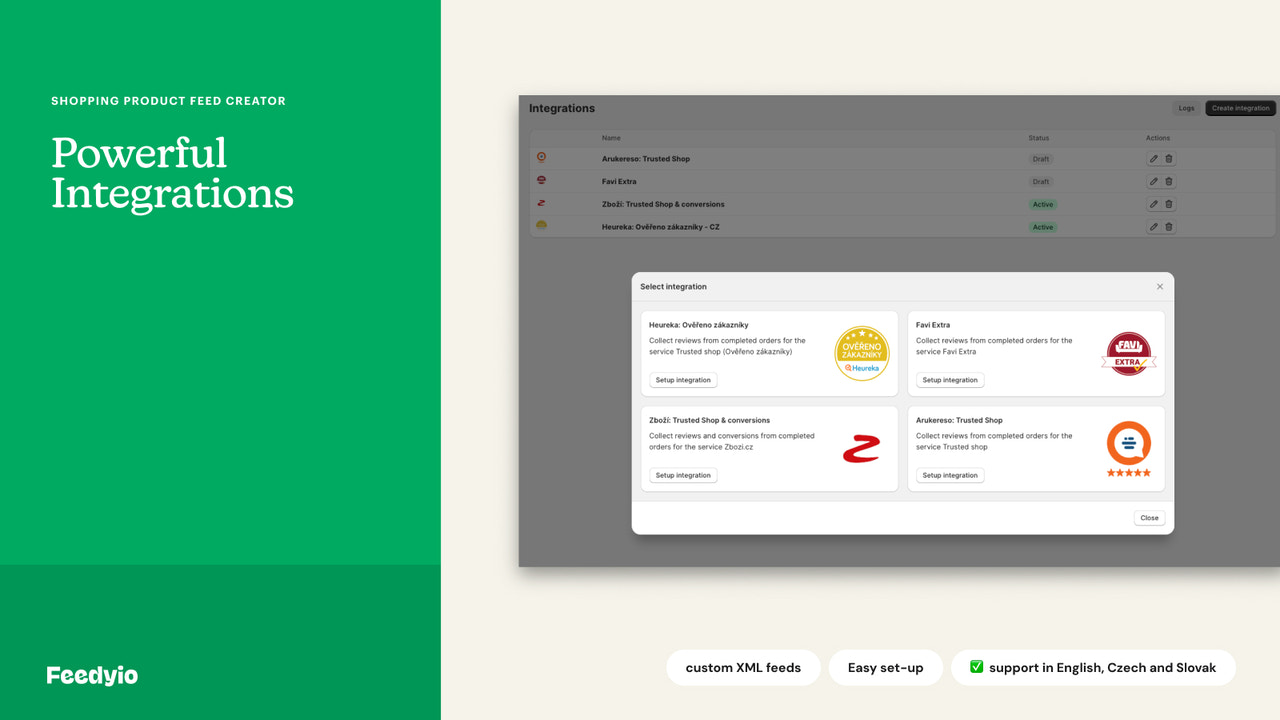Click the orange Arukereso speech-bubble logo
1280x720 pixels.
point(1128,444)
